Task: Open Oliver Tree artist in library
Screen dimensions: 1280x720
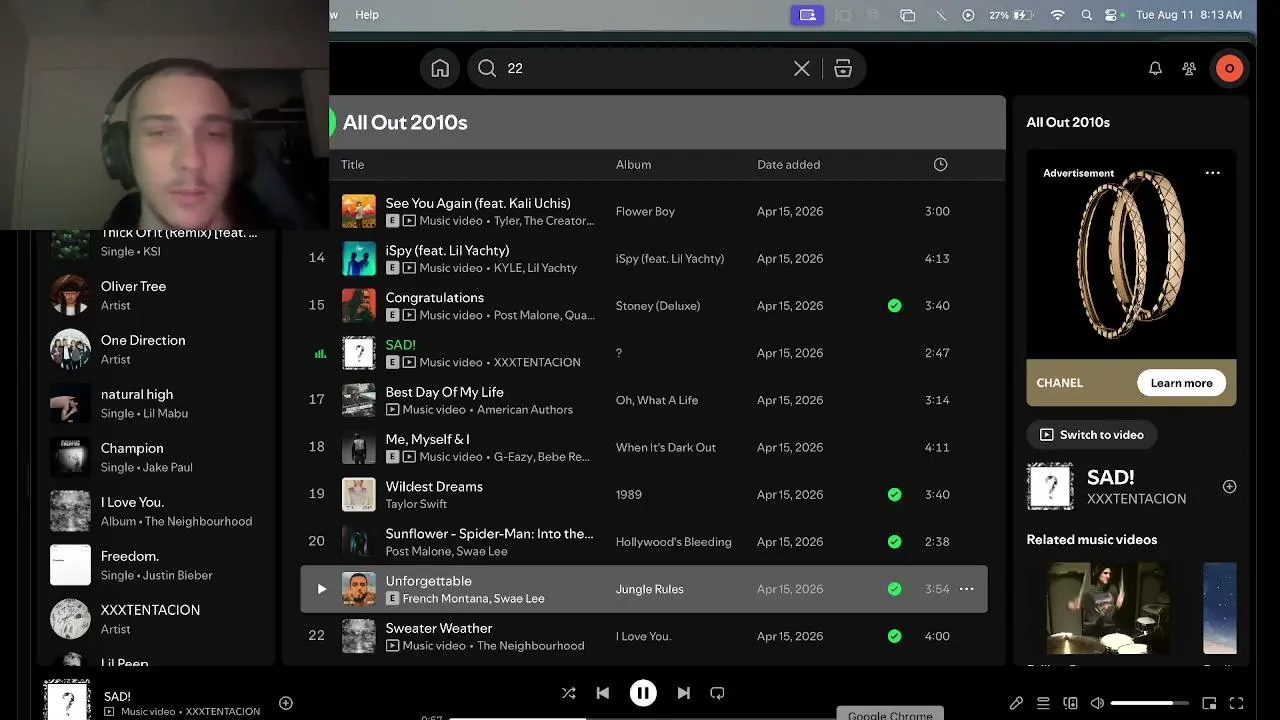Action: coord(156,295)
